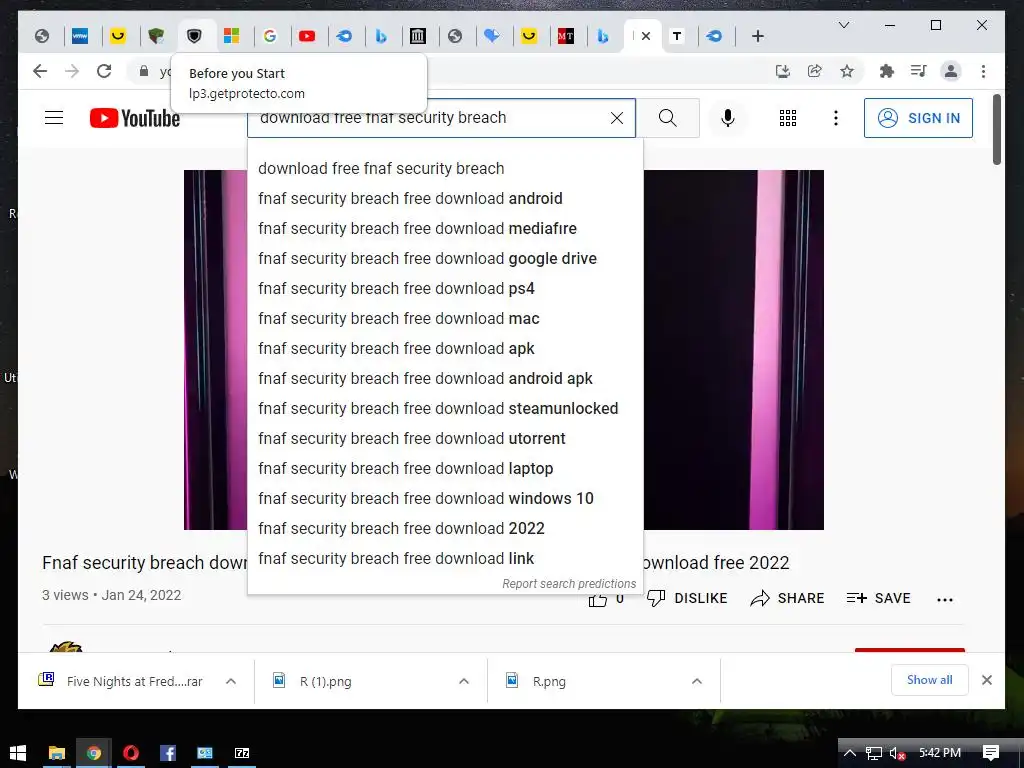The height and width of the screenshot is (768, 1024).
Task: Click the YouTube search magnifier button
Action: pos(668,118)
